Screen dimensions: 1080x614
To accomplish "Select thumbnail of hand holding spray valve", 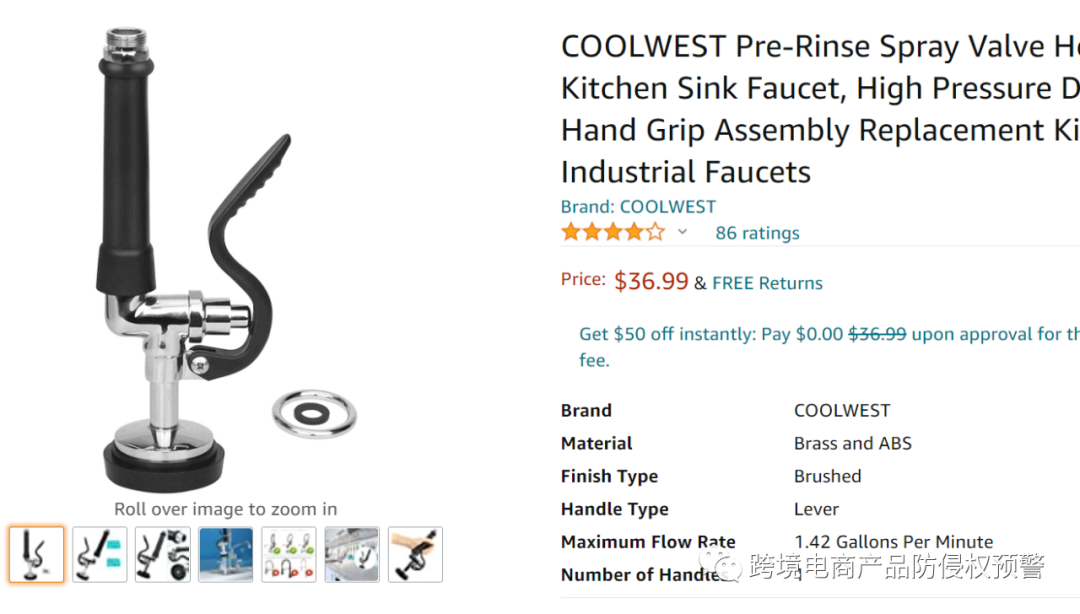I will coord(415,554).
